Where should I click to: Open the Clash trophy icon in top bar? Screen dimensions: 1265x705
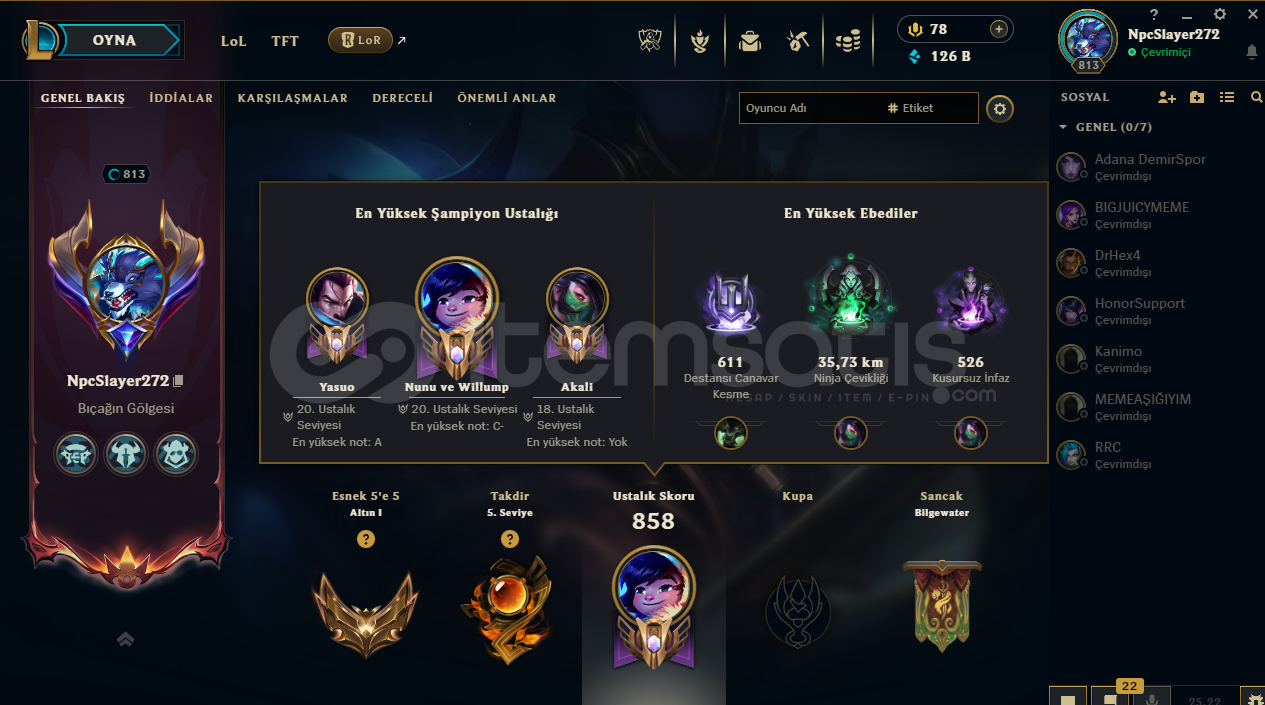click(x=651, y=41)
